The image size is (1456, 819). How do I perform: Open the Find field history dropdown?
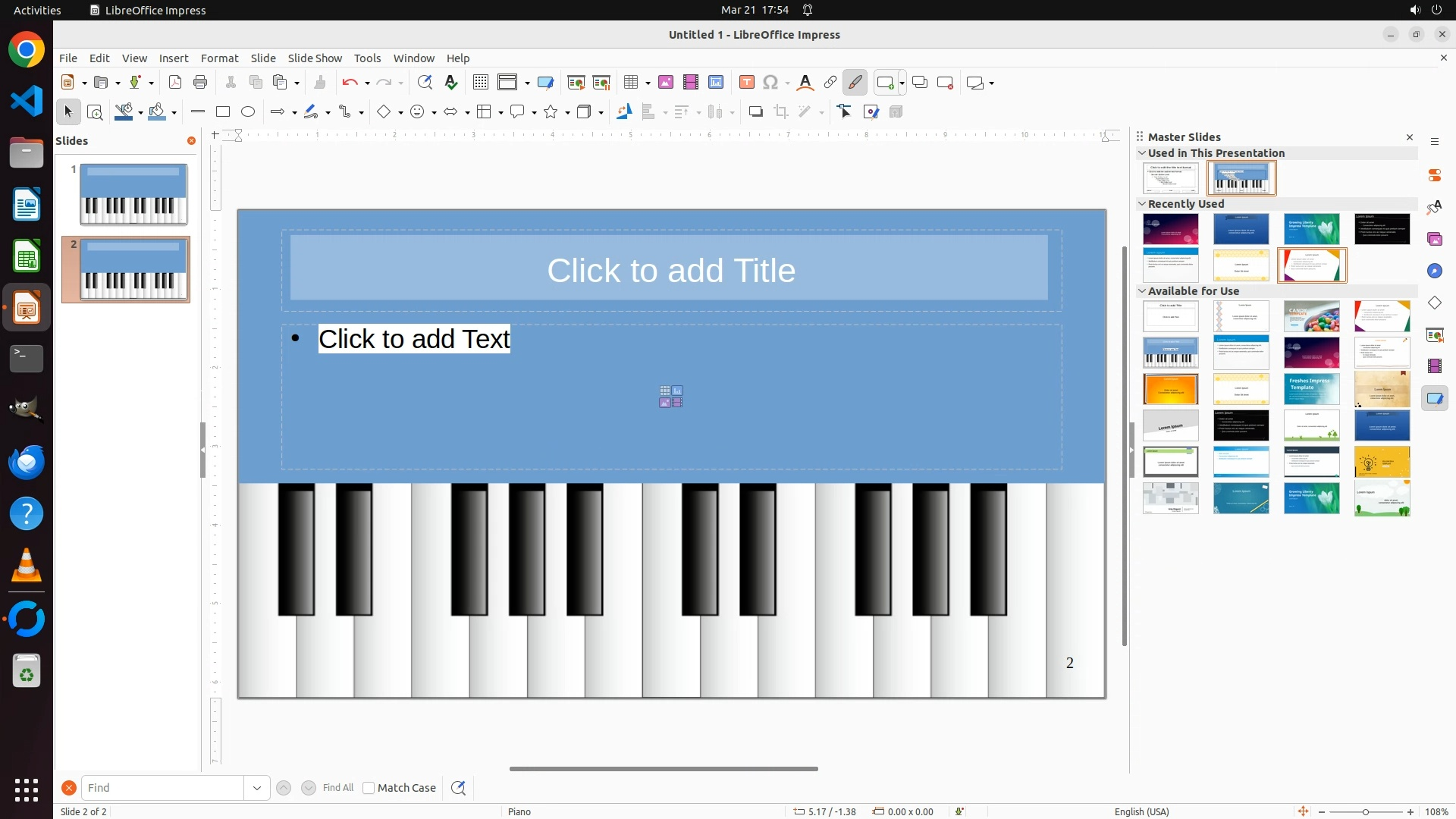pos(257,788)
